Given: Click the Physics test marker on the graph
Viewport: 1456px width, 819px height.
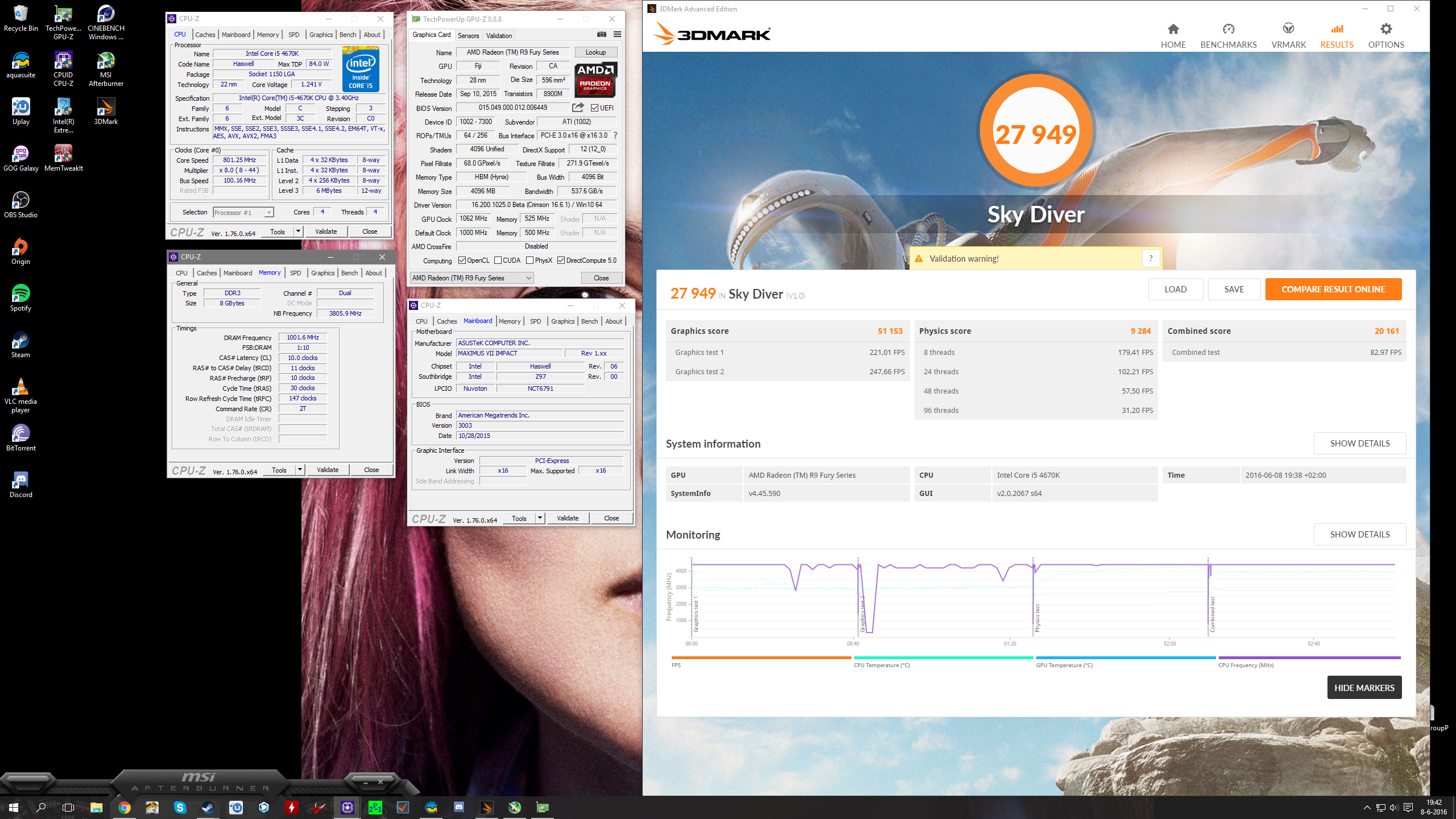Looking at the screenshot, I should [x=1037, y=618].
